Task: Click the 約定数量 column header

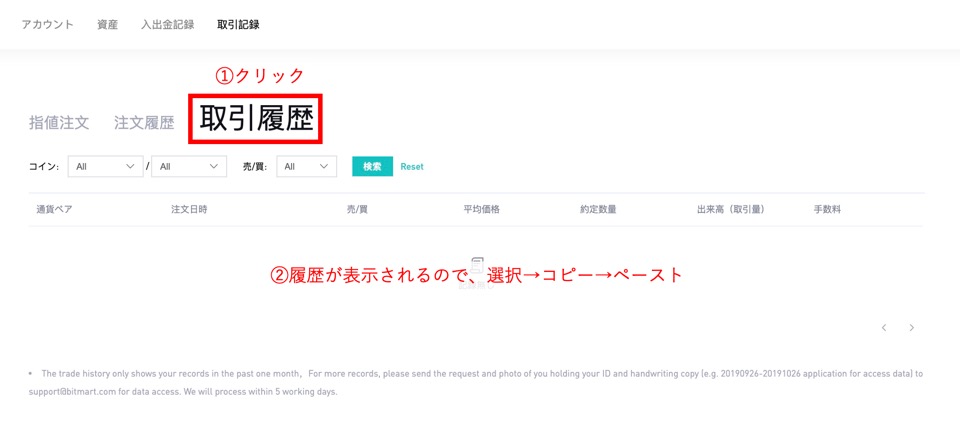Action: click(x=598, y=210)
